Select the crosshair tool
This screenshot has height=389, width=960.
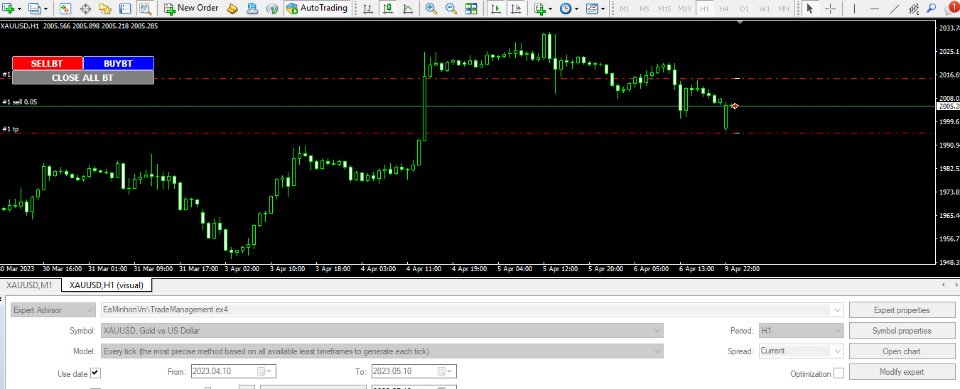[830, 9]
